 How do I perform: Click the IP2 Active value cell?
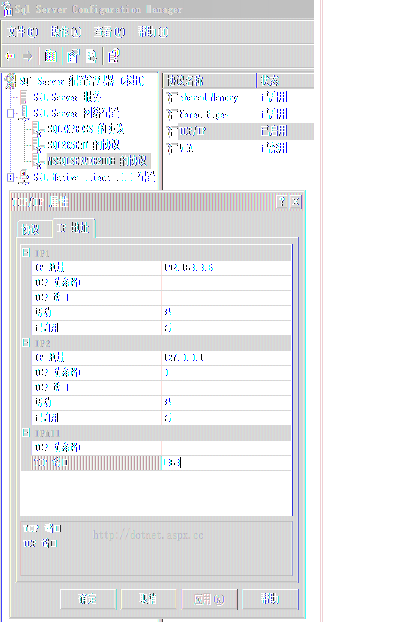(226, 403)
